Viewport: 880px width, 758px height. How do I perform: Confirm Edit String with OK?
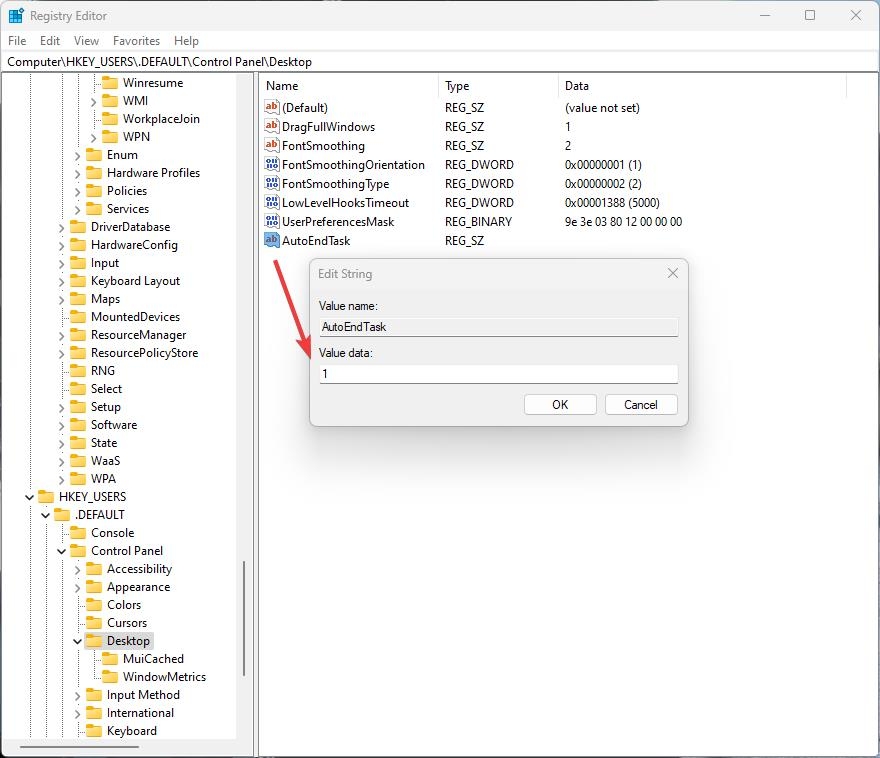(x=560, y=405)
